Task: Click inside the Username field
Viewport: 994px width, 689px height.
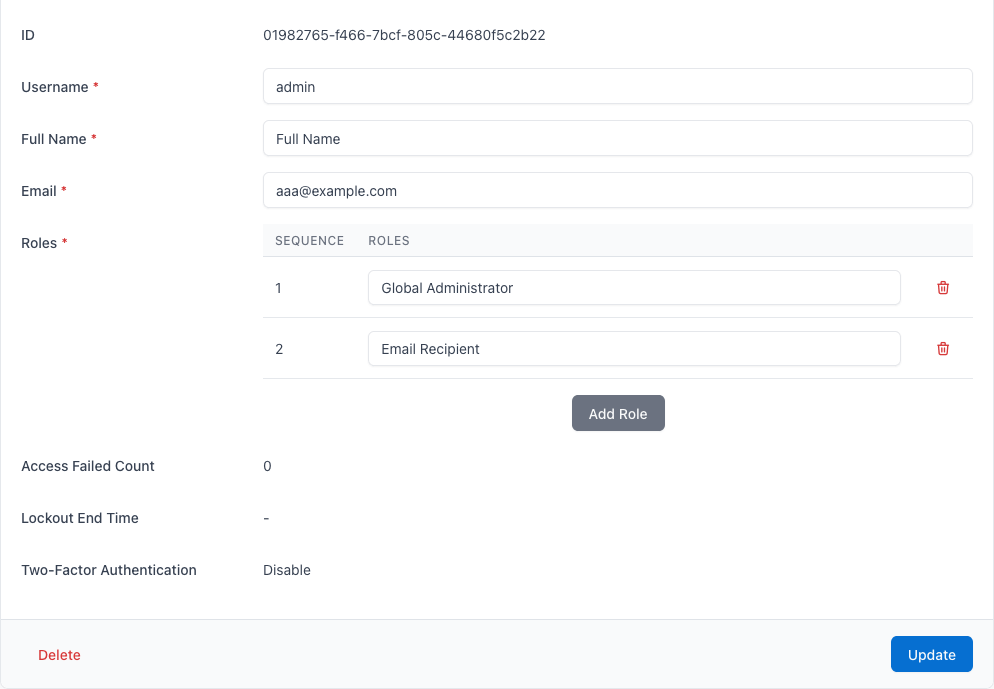Action: tap(616, 86)
